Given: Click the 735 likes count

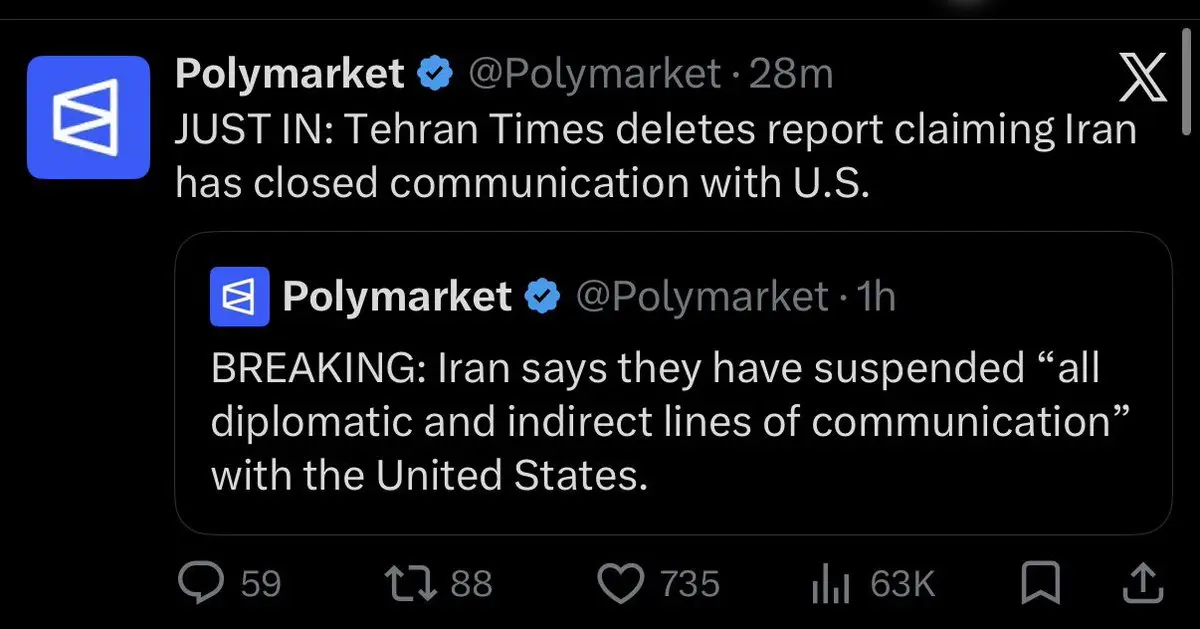Looking at the screenshot, I should click(x=689, y=583).
